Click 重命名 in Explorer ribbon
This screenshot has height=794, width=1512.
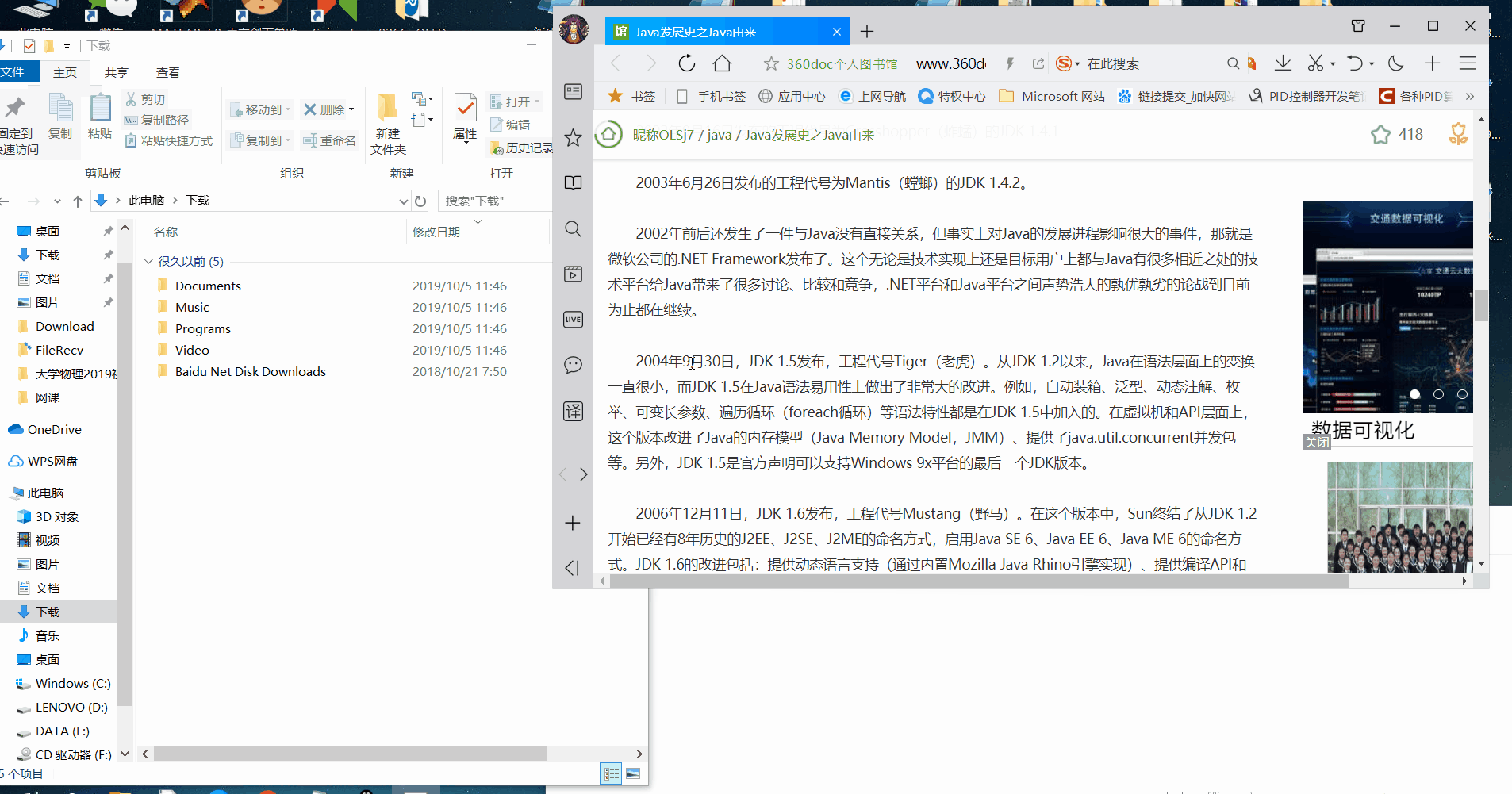(329, 140)
